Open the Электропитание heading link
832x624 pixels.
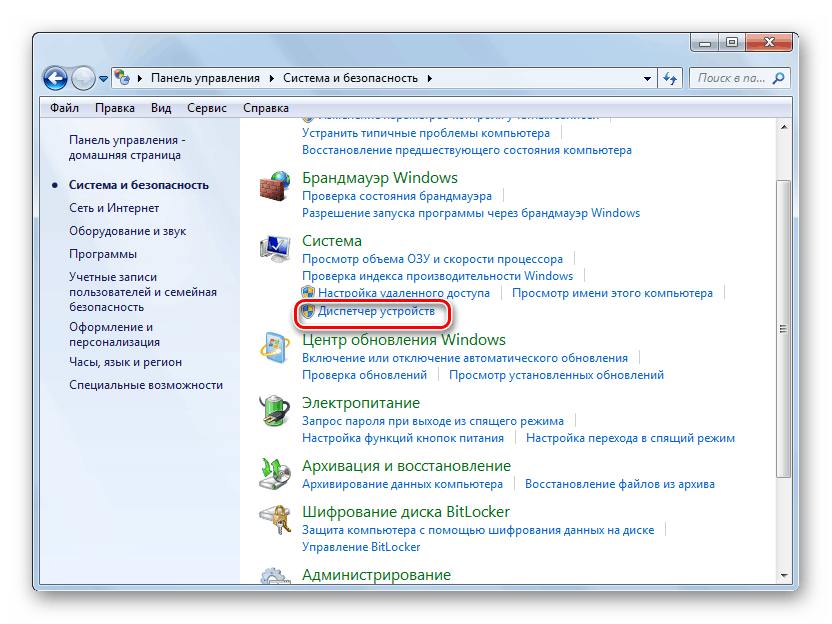point(361,403)
